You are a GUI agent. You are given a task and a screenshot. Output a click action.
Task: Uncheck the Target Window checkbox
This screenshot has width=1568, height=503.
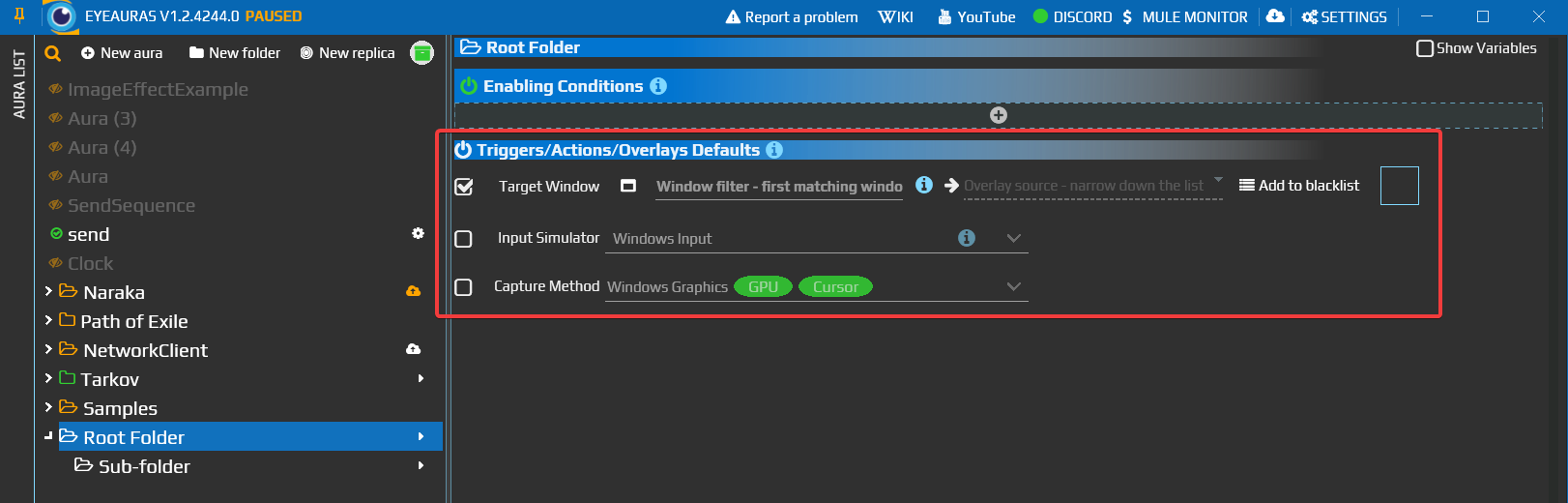[464, 187]
